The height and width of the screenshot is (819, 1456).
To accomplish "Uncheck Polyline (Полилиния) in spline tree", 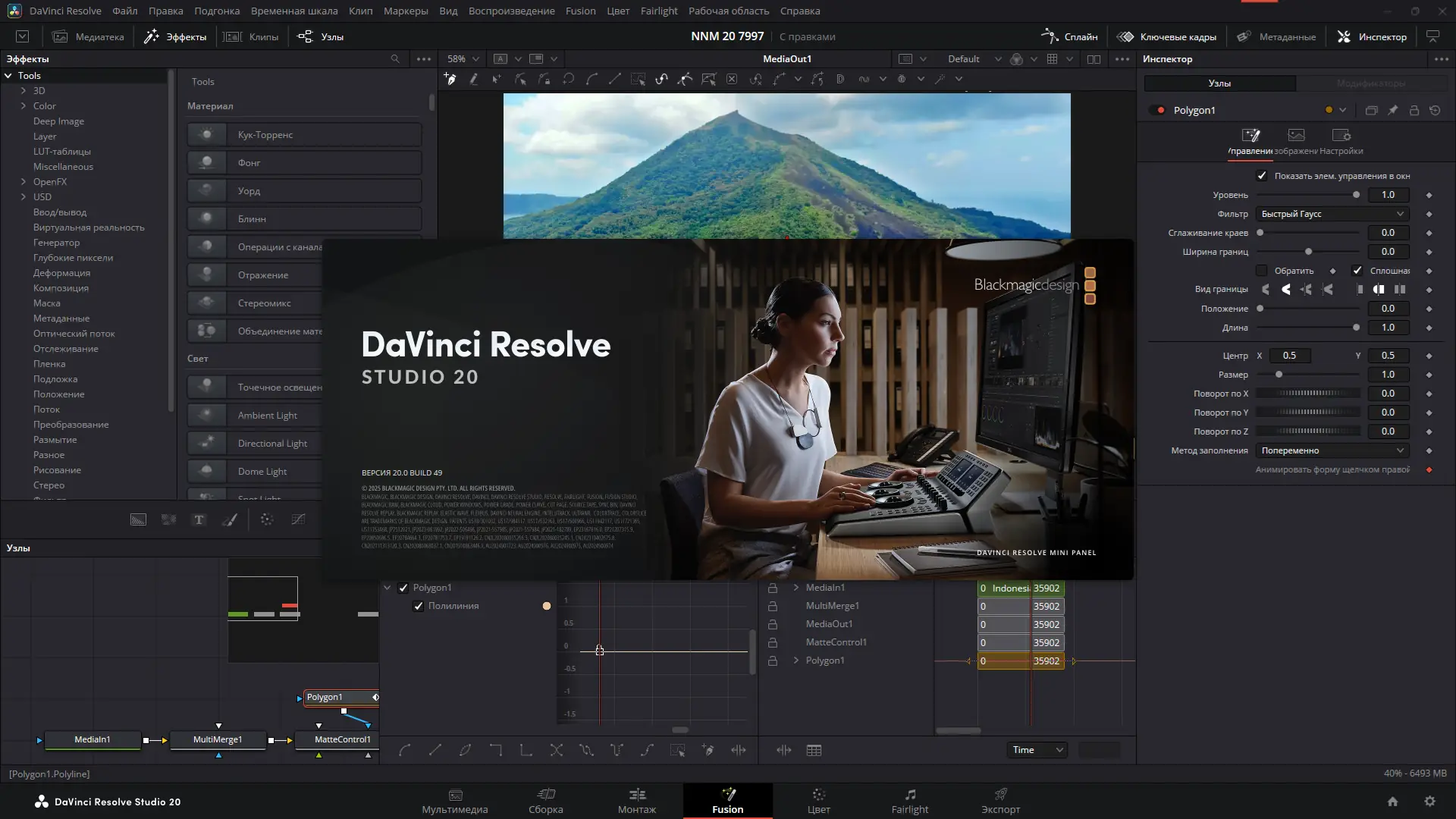I will 419,606.
